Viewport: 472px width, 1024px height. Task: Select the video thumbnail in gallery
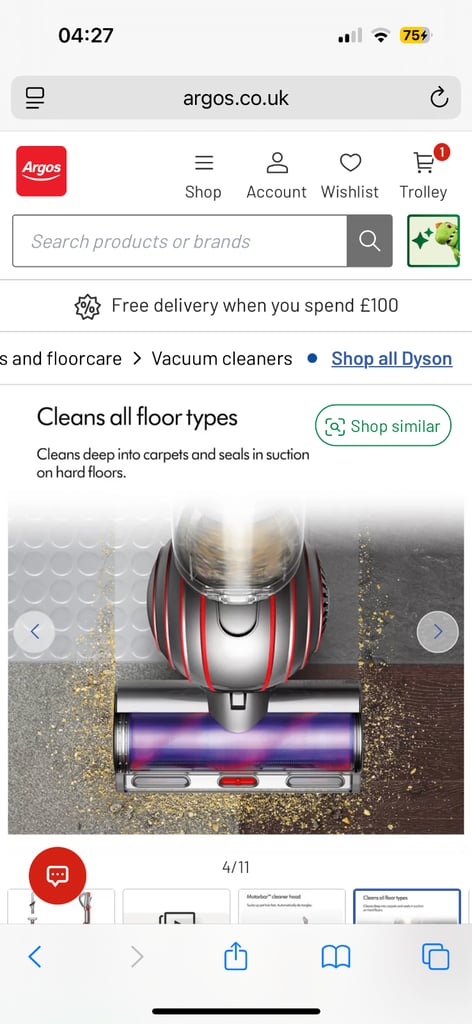(x=176, y=906)
